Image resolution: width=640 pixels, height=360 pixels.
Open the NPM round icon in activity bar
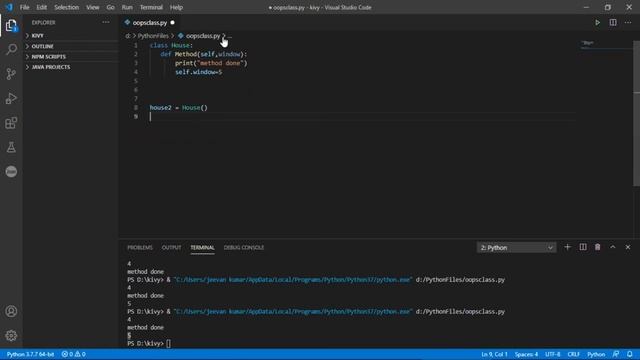11,171
